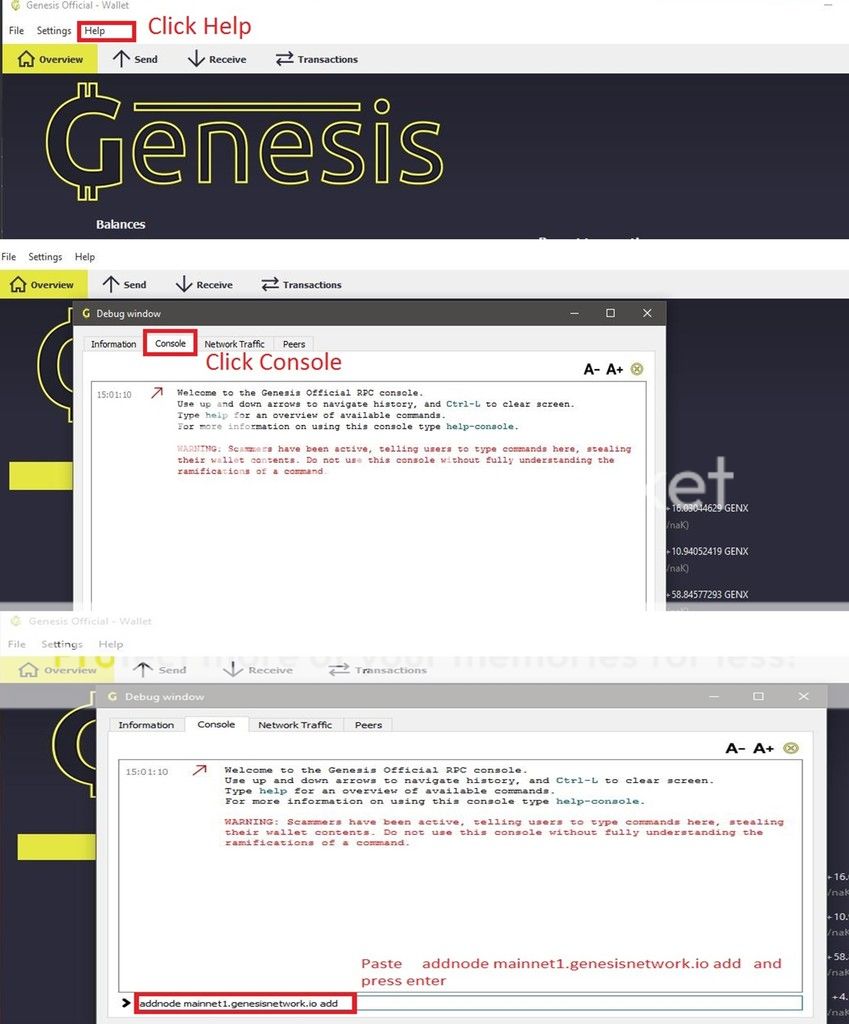Decrease font size A- in 'Click Console' Debug window
This screenshot has width=849, height=1024.
click(x=592, y=370)
